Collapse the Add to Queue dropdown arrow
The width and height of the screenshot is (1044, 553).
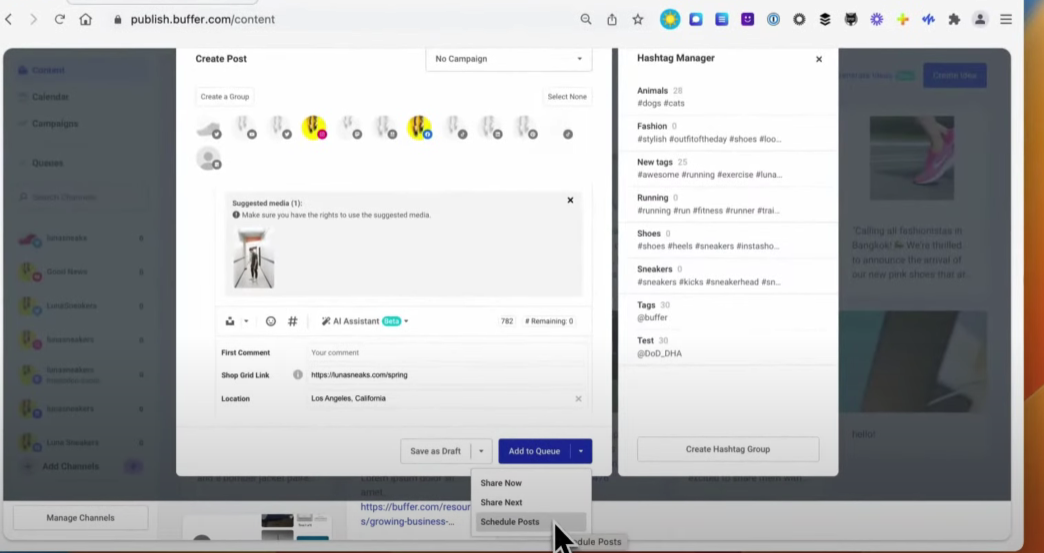pyautogui.click(x=581, y=451)
